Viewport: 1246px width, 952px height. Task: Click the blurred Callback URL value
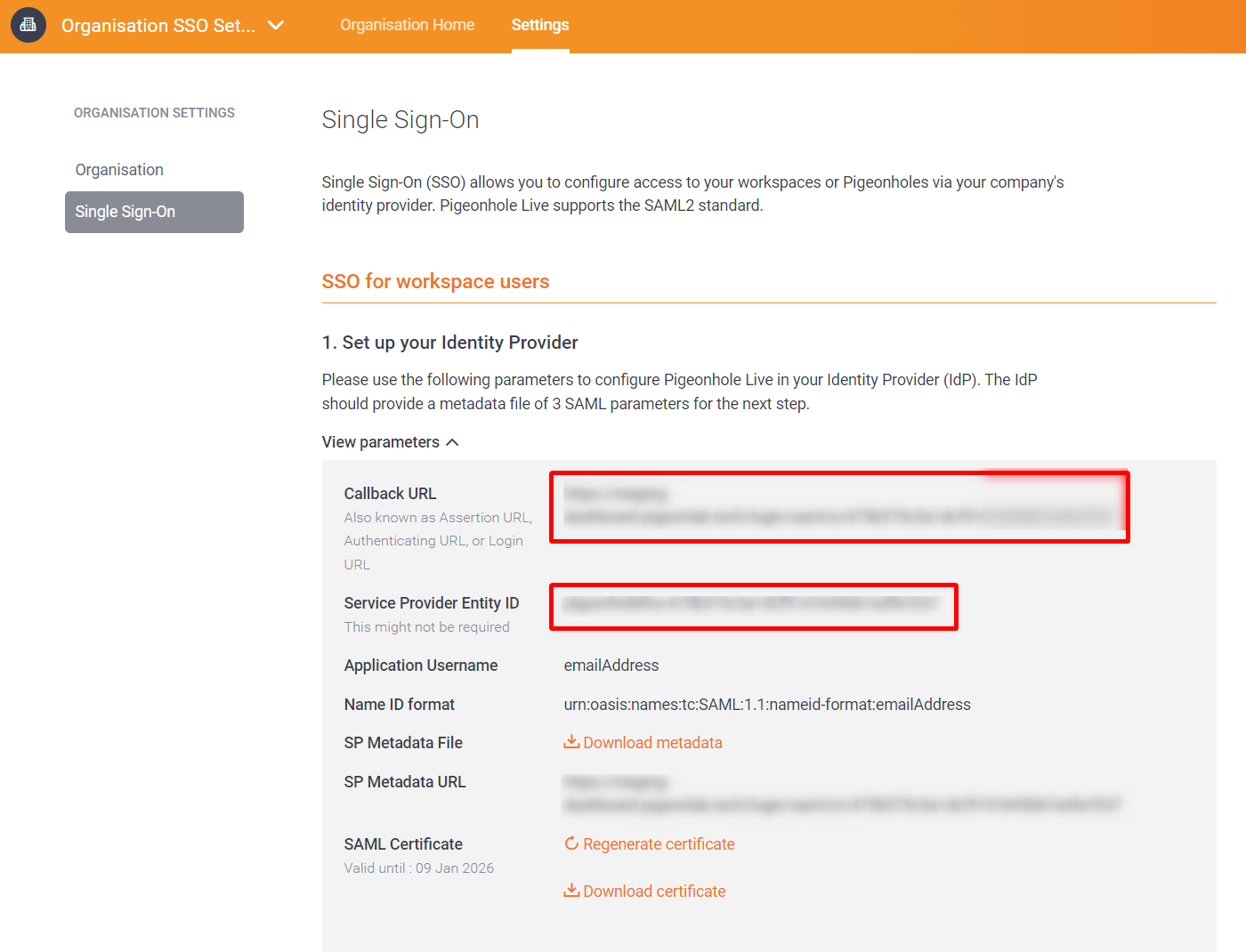pos(837,505)
